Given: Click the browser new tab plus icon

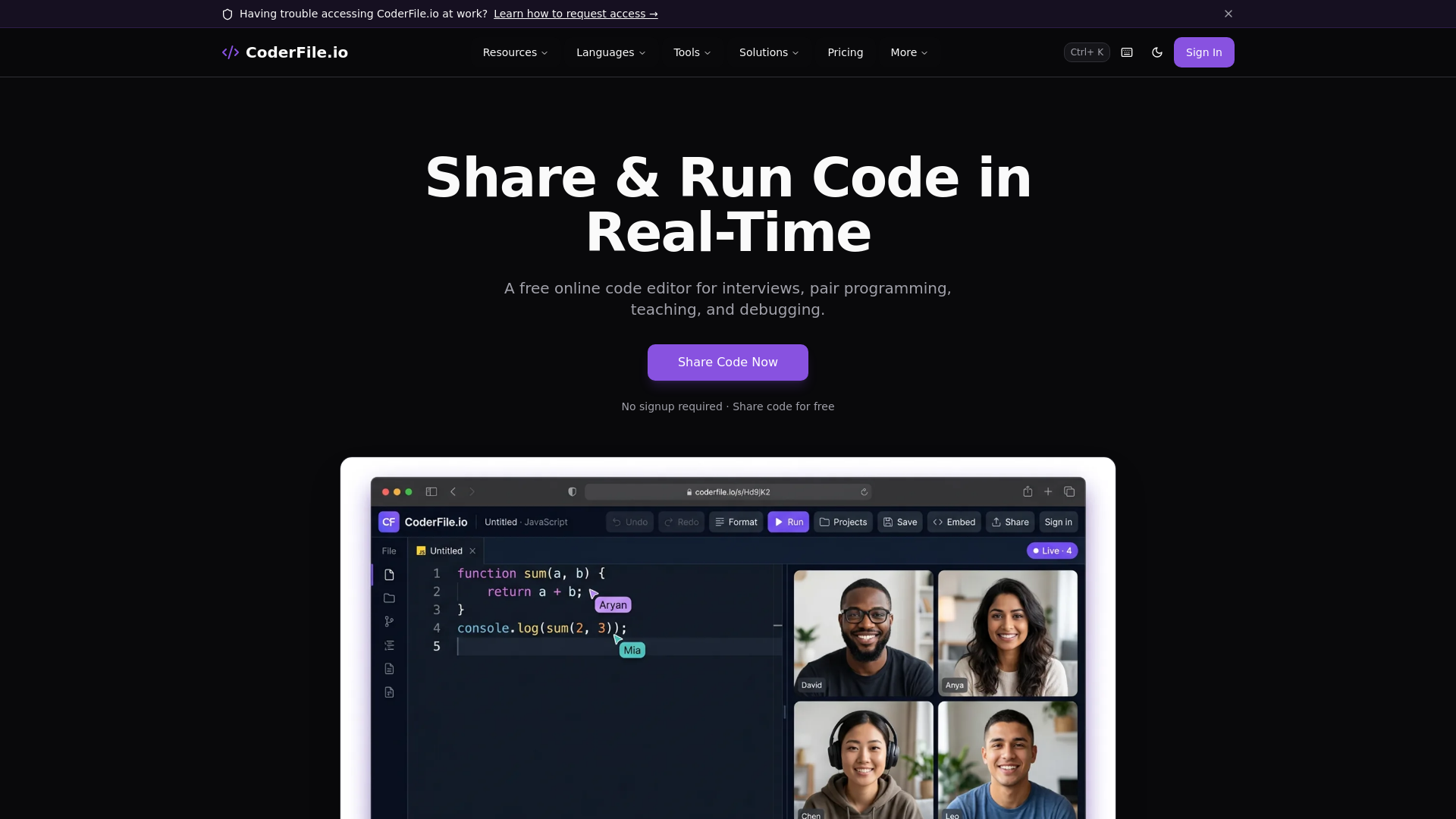Looking at the screenshot, I should click(x=1048, y=491).
